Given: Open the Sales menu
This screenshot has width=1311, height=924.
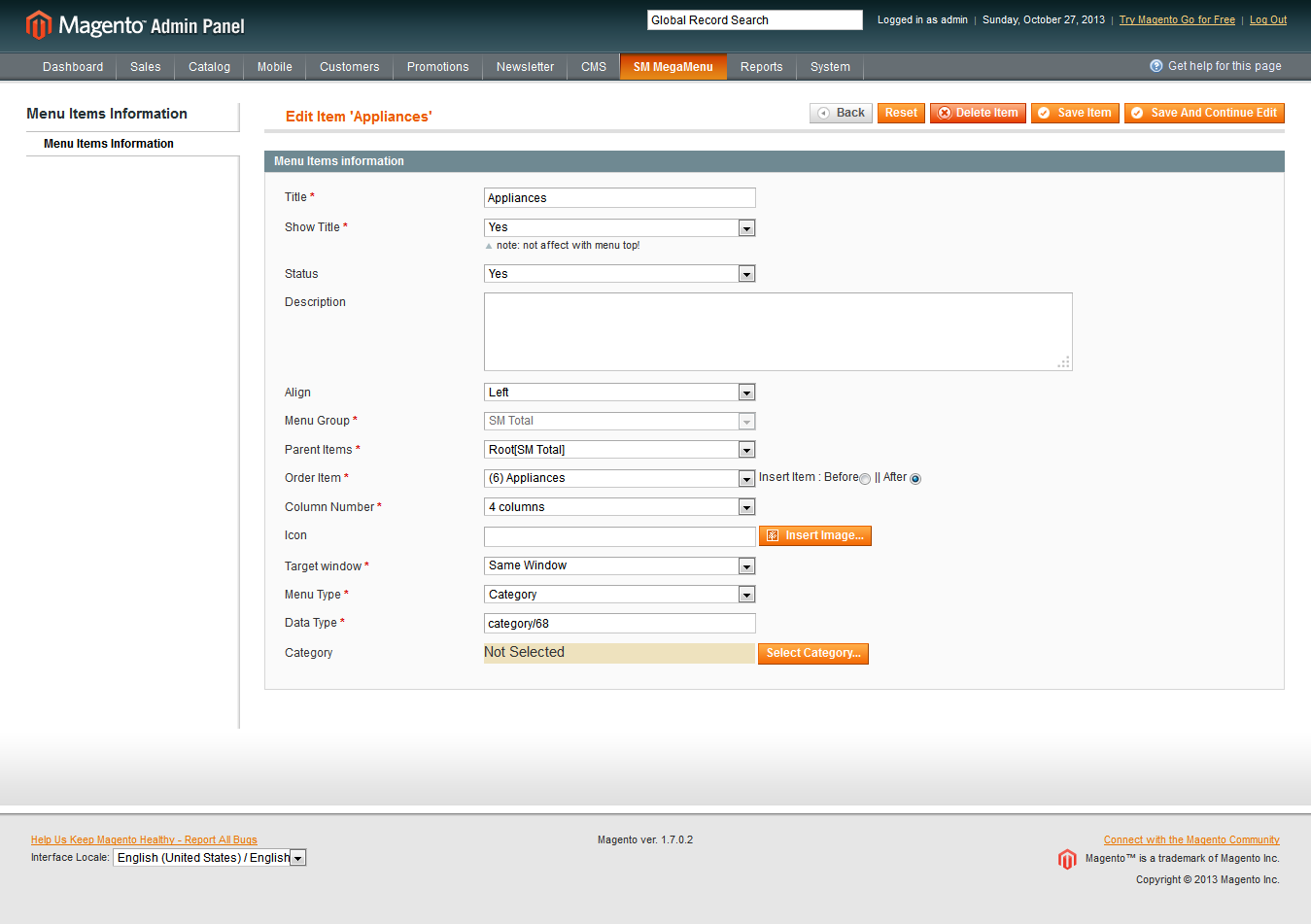Looking at the screenshot, I should click(146, 67).
